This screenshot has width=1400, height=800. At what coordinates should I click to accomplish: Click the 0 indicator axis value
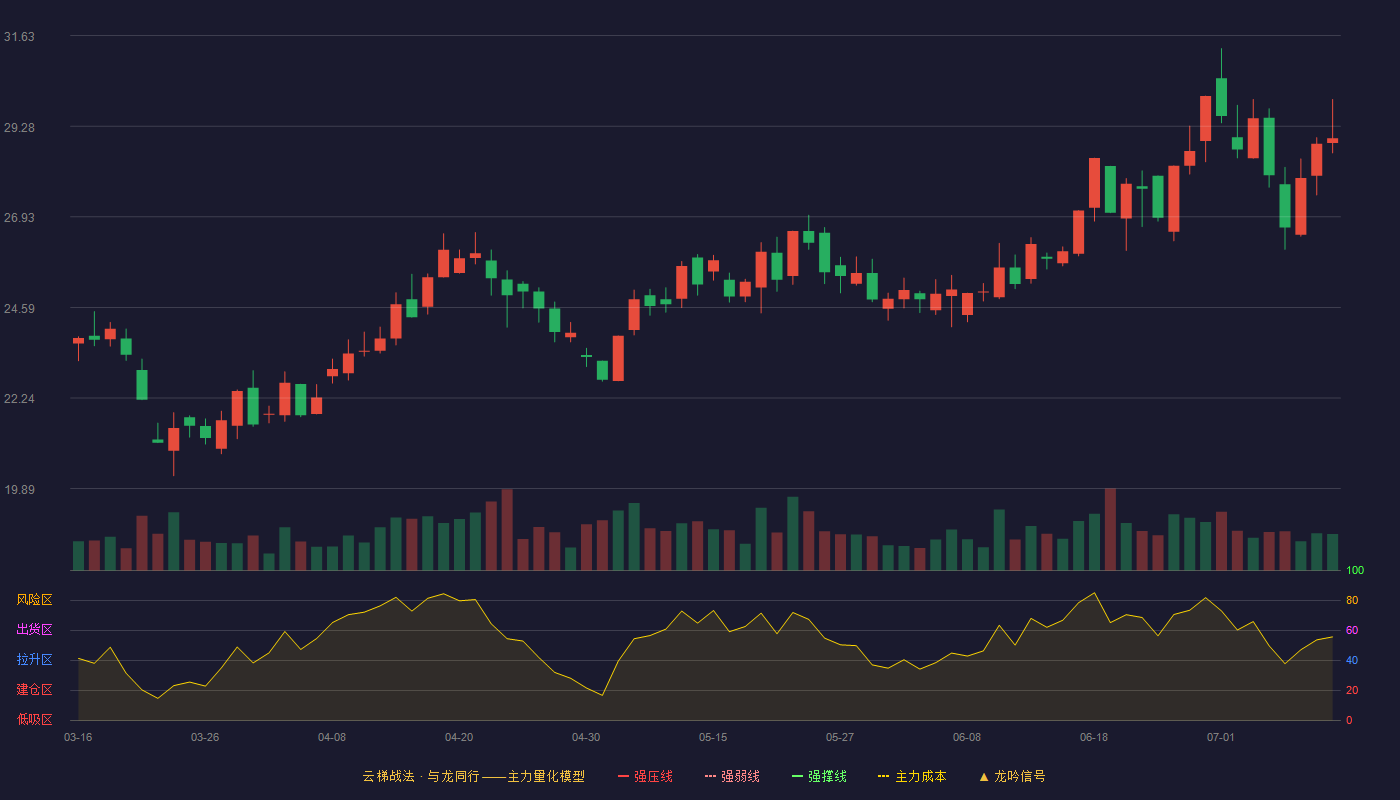point(1349,721)
